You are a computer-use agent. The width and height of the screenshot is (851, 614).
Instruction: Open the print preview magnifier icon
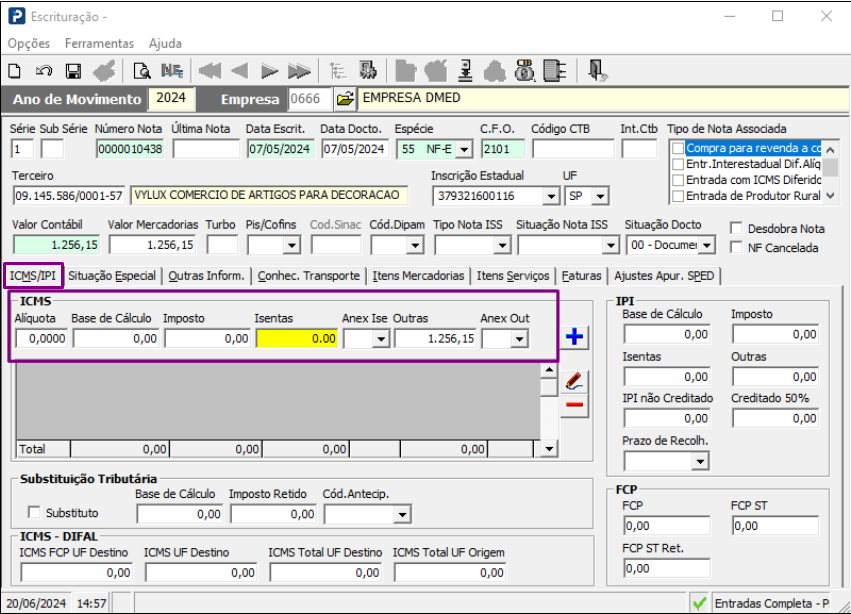point(142,71)
